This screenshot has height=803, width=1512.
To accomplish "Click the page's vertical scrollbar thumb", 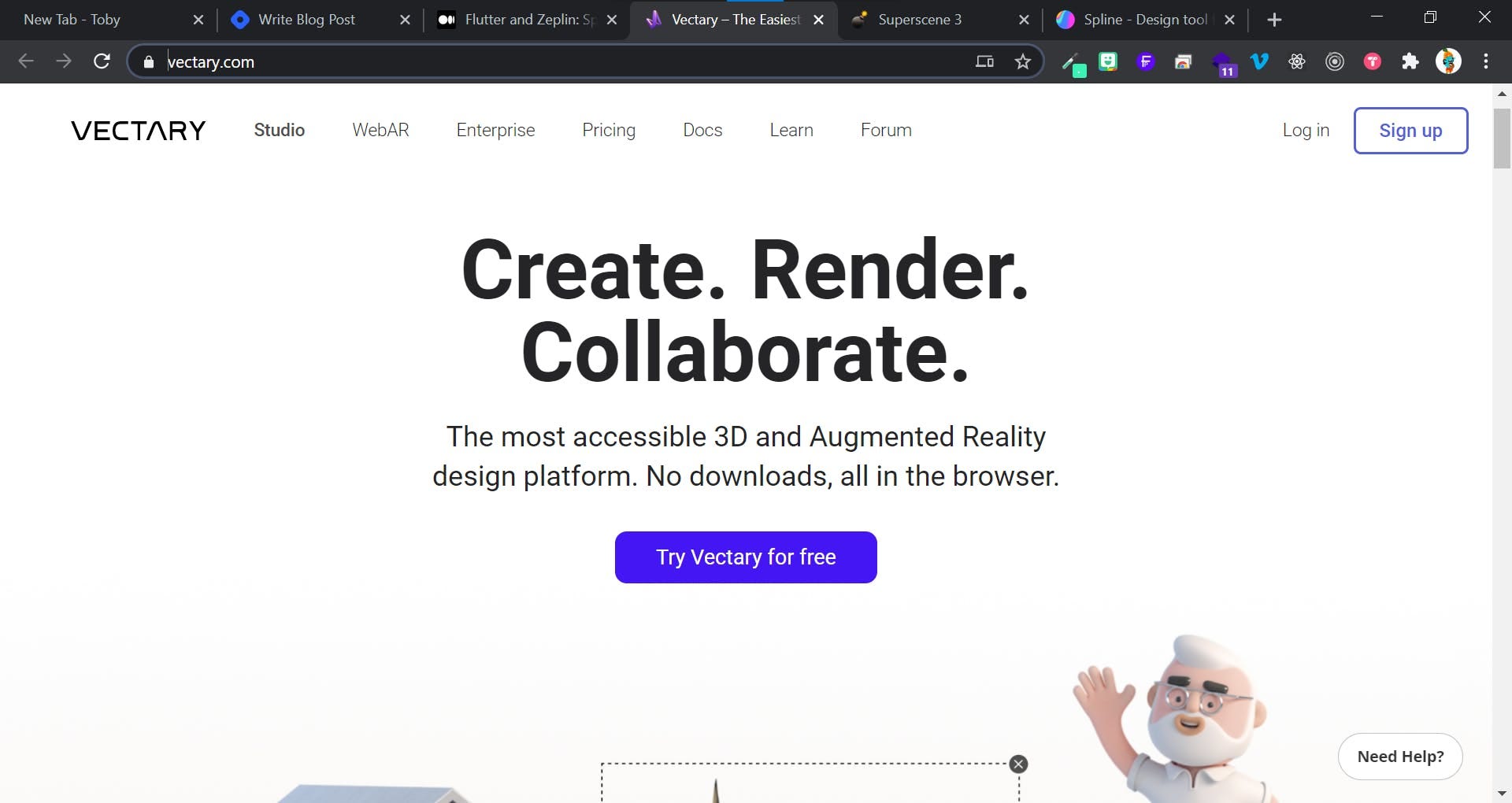I will pos(1503,139).
